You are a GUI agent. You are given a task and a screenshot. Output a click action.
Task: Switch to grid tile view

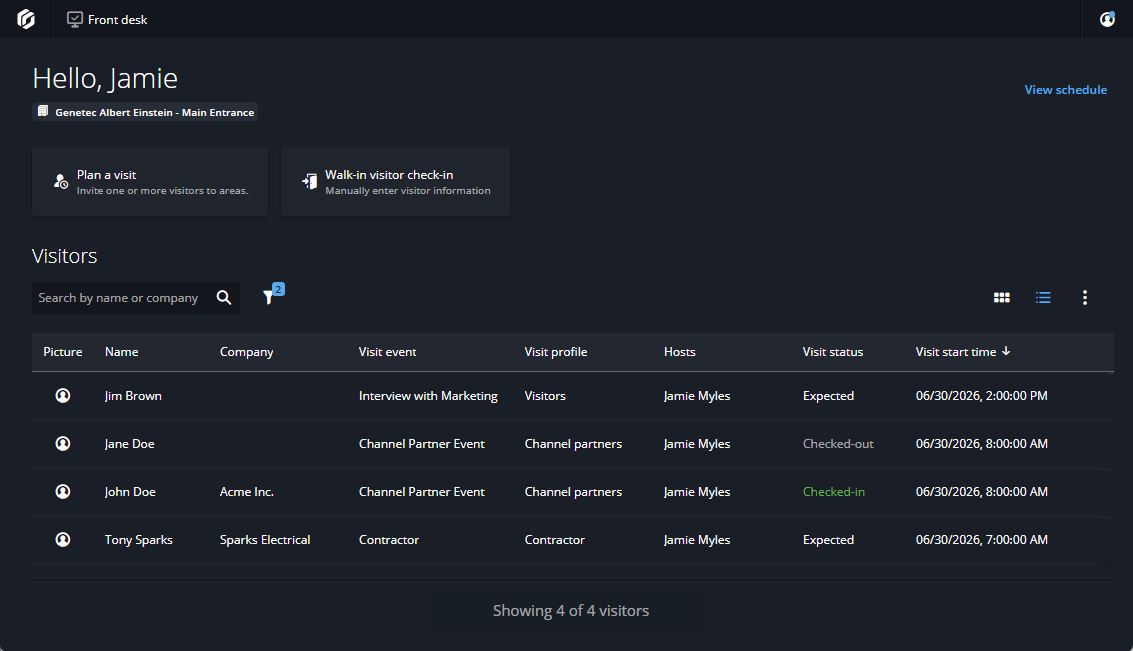point(1001,298)
